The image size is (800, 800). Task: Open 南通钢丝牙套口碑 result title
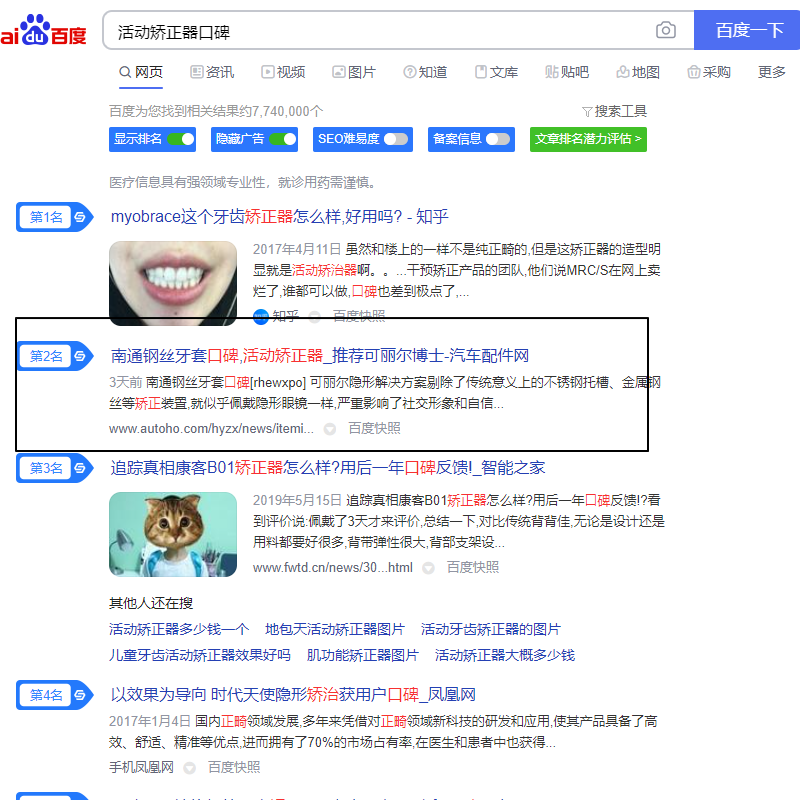(x=319, y=355)
